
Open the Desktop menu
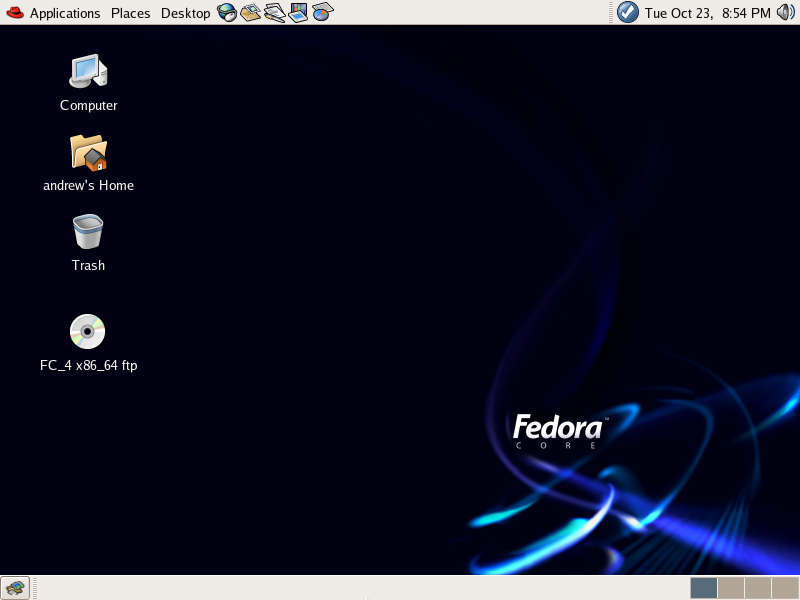point(185,13)
